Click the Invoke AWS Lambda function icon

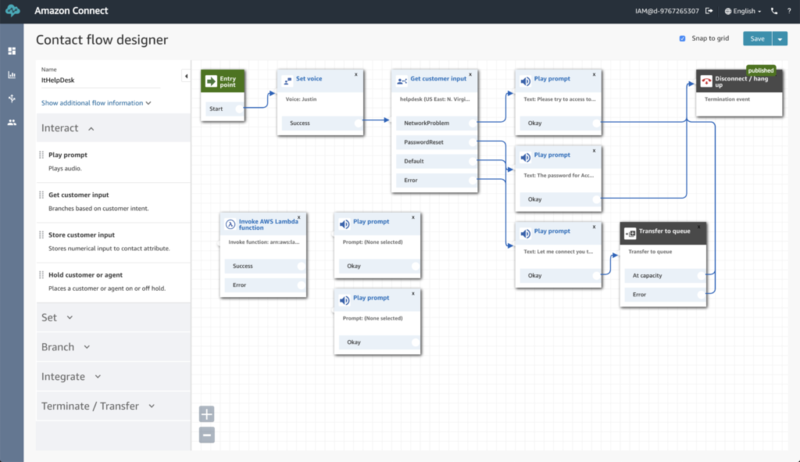(x=231, y=224)
